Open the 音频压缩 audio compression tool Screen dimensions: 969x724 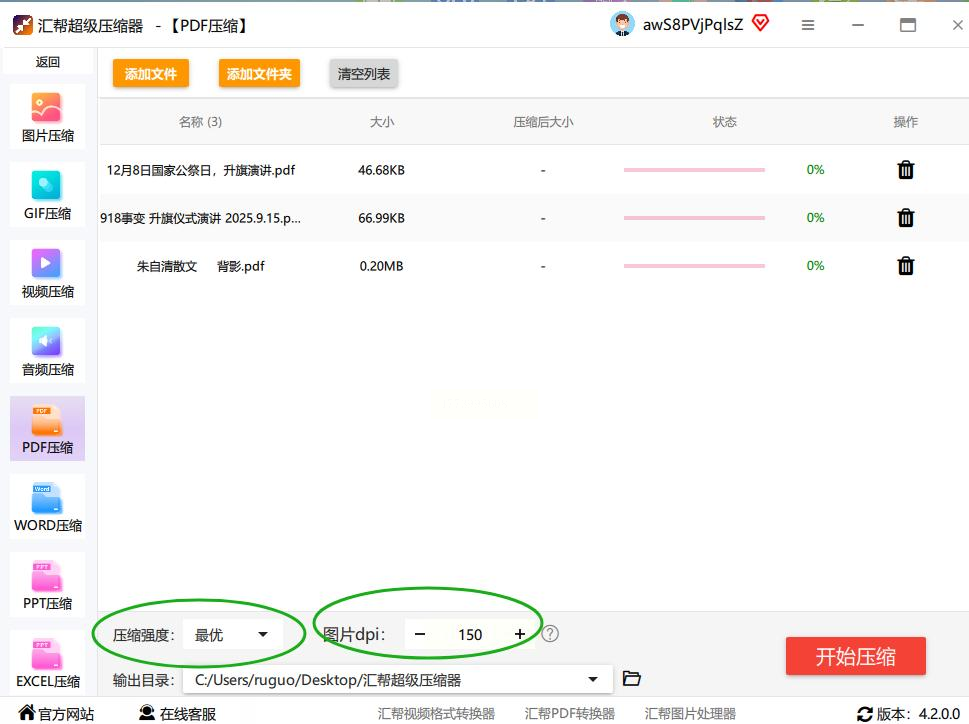point(47,350)
